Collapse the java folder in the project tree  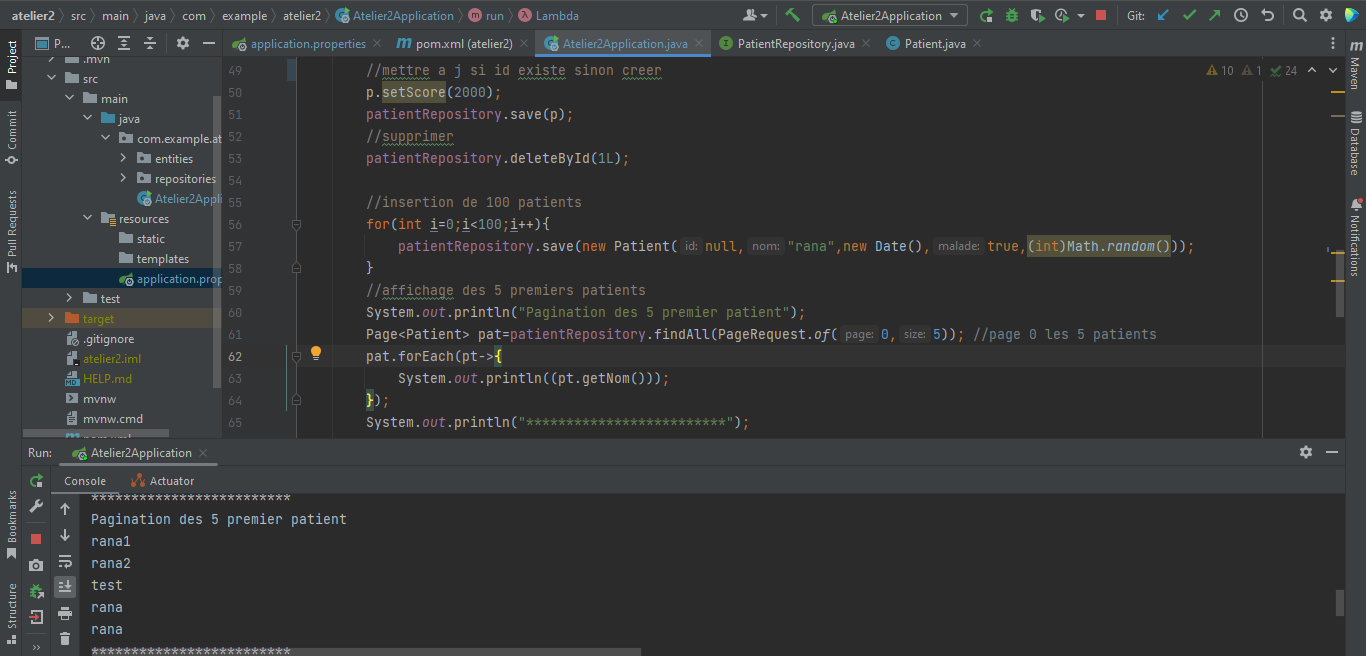(88, 118)
